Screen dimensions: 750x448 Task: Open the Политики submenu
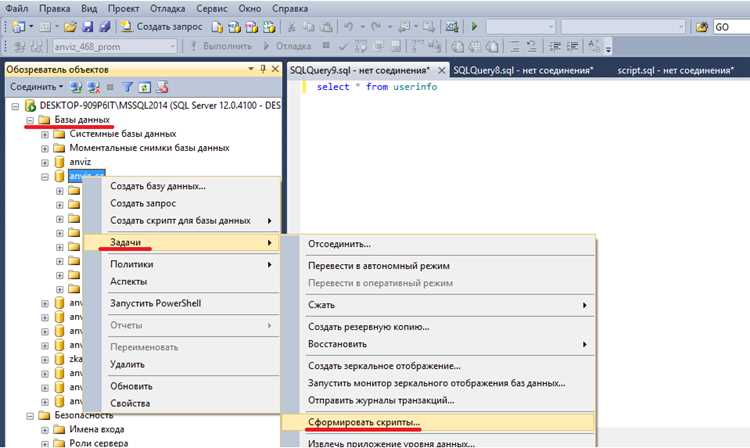[182, 264]
